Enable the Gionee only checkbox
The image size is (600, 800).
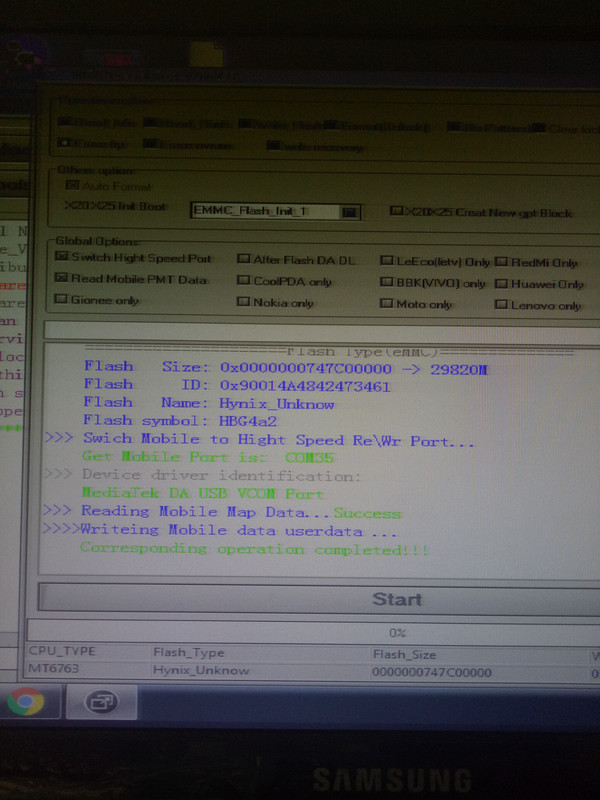(x=61, y=299)
